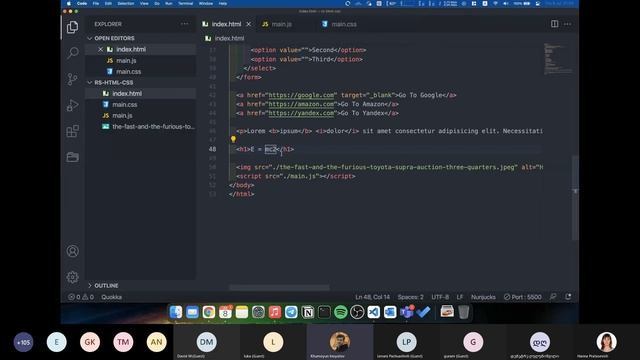This screenshot has width=640, height=360.
Task: Open the Run and Debug view
Action: click(x=73, y=105)
